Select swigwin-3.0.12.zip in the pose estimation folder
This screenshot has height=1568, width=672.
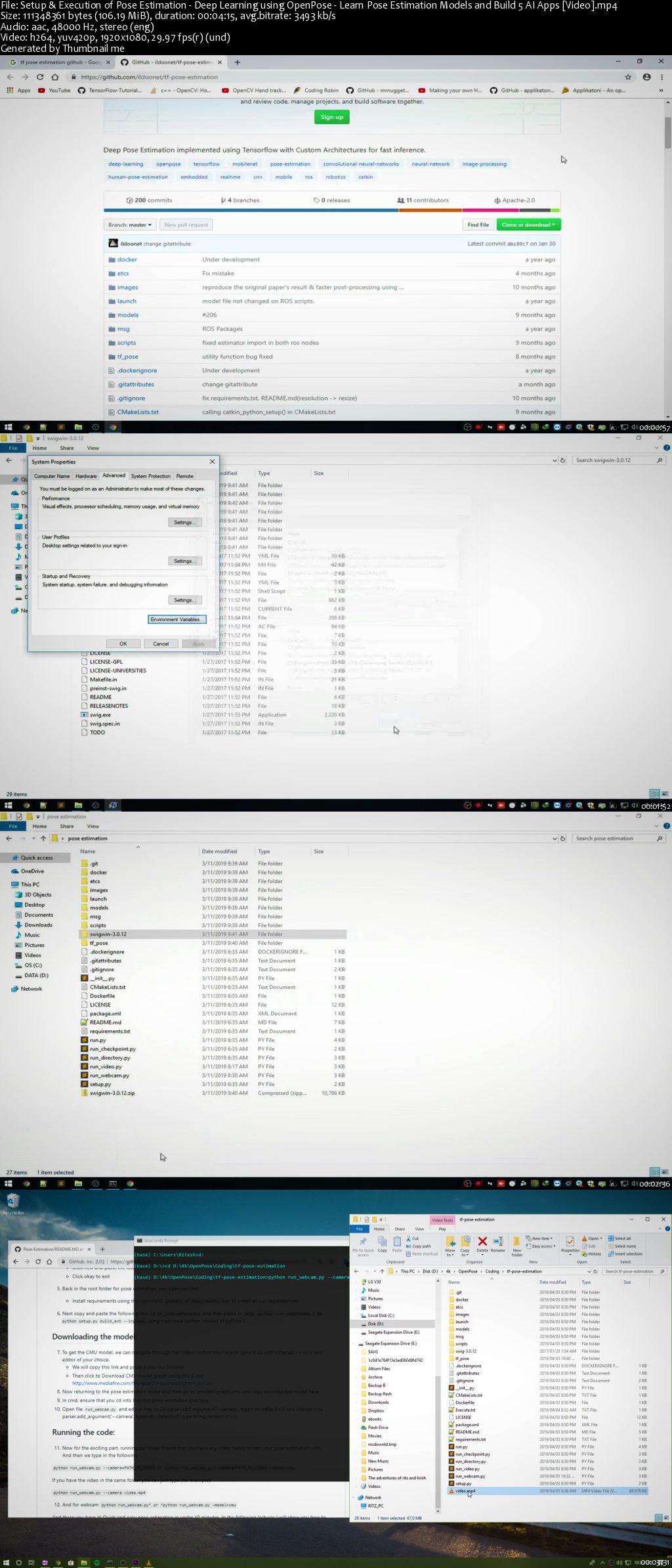[112, 1093]
